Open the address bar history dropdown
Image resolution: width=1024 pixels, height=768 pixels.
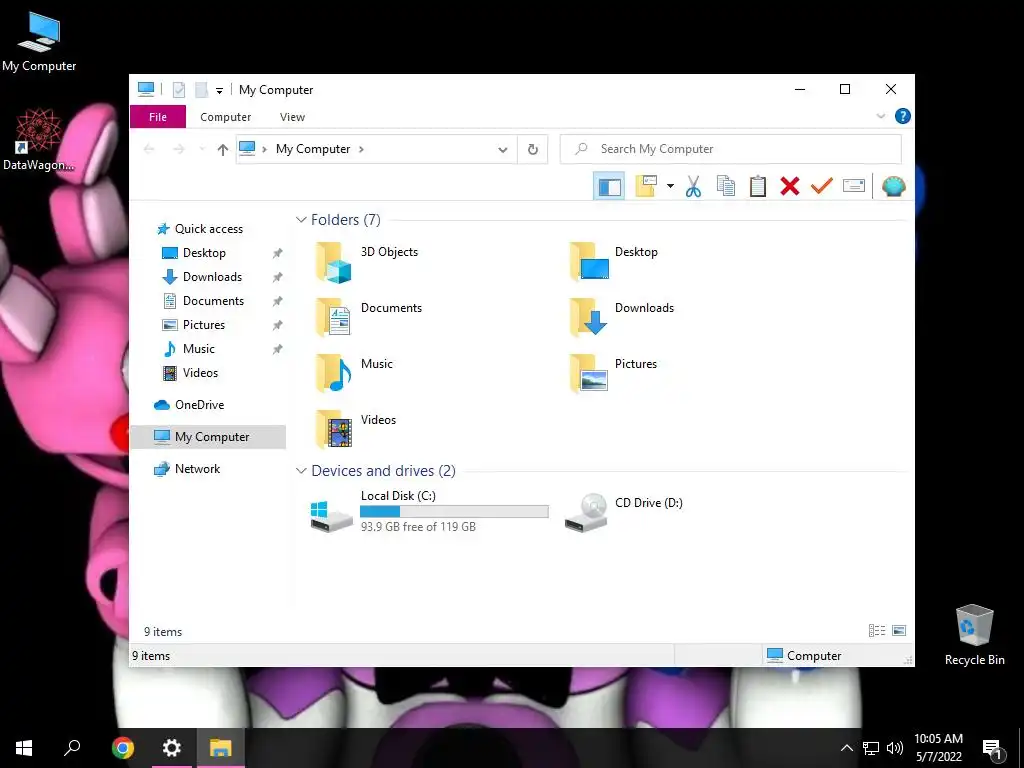[502, 150]
